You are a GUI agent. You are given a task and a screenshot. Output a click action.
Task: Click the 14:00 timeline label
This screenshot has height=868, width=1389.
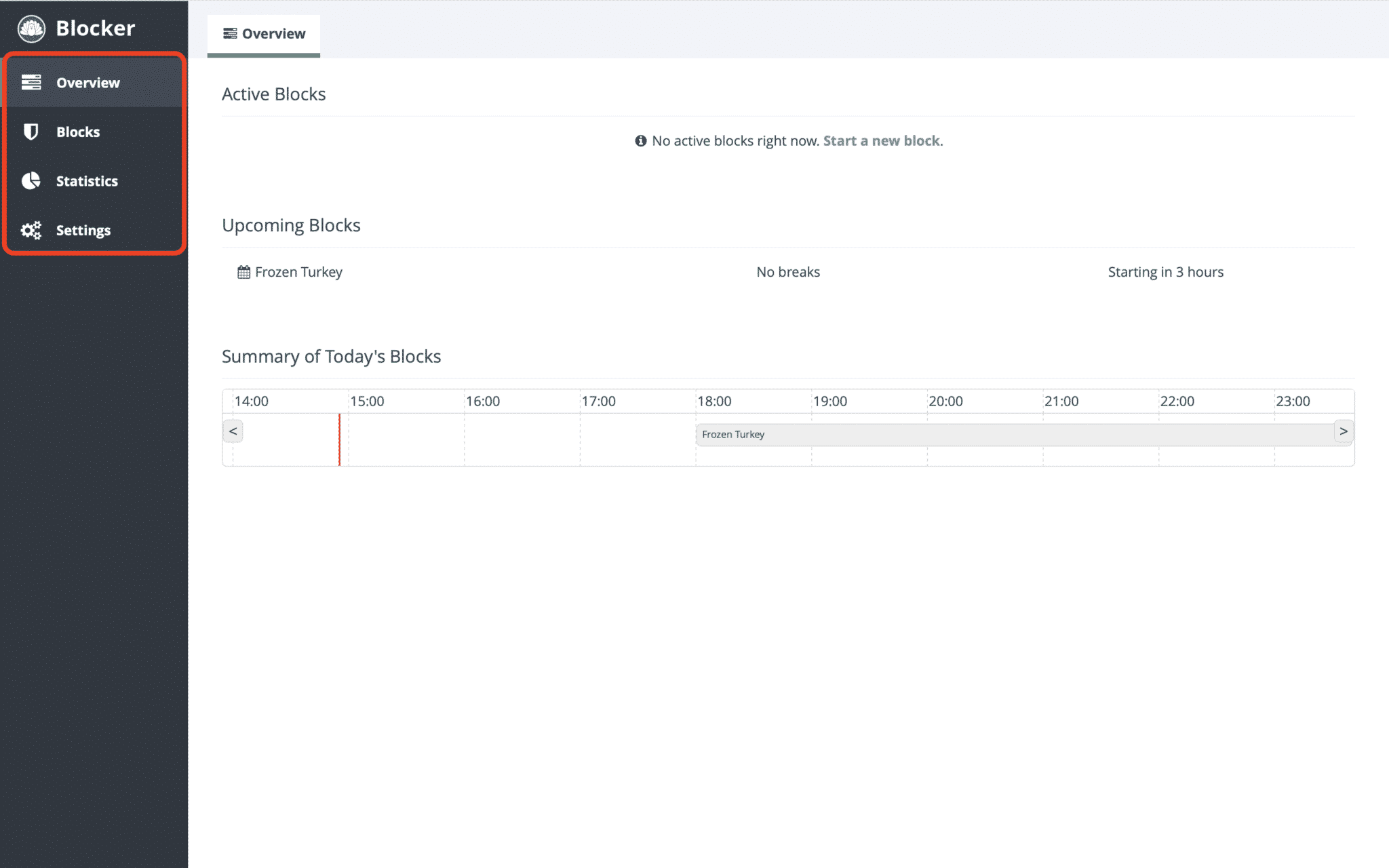click(252, 401)
